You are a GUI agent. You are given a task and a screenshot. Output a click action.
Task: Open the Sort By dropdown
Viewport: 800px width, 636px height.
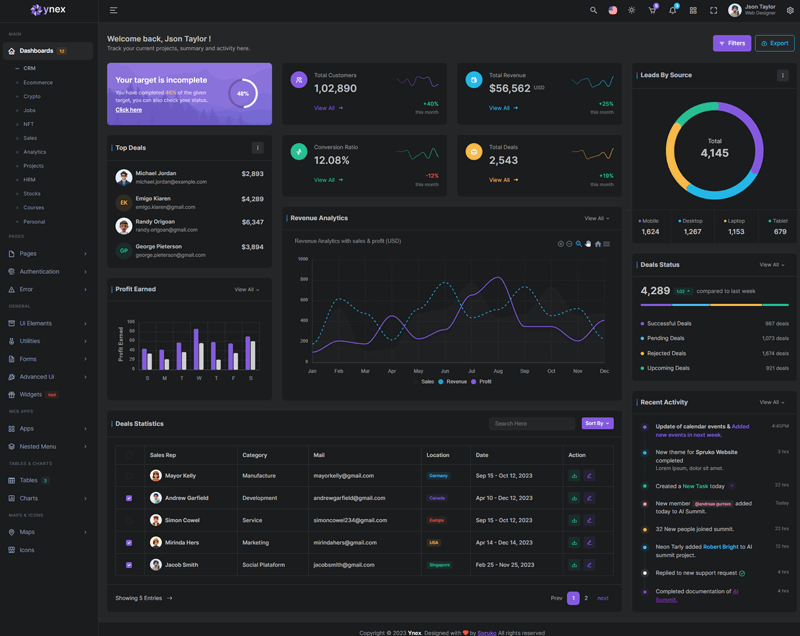[597, 423]
